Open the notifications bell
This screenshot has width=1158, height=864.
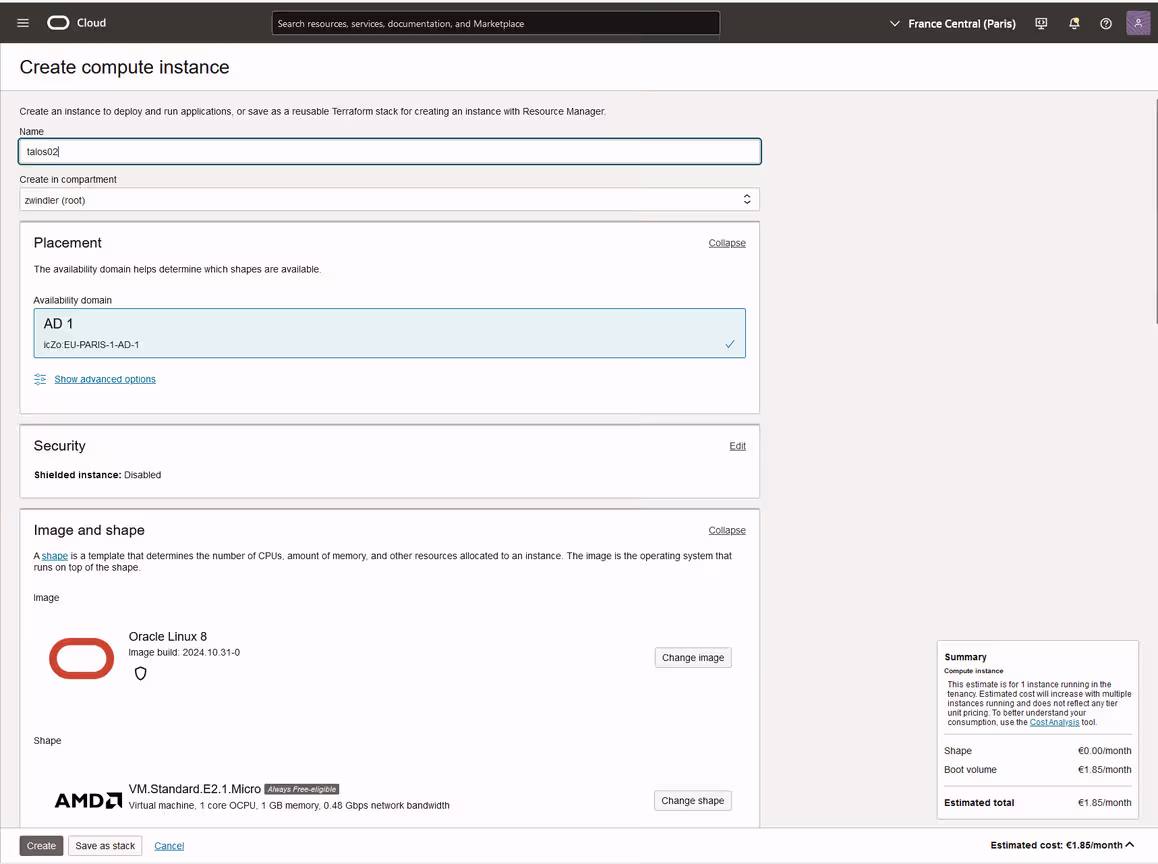(1074, 23)
